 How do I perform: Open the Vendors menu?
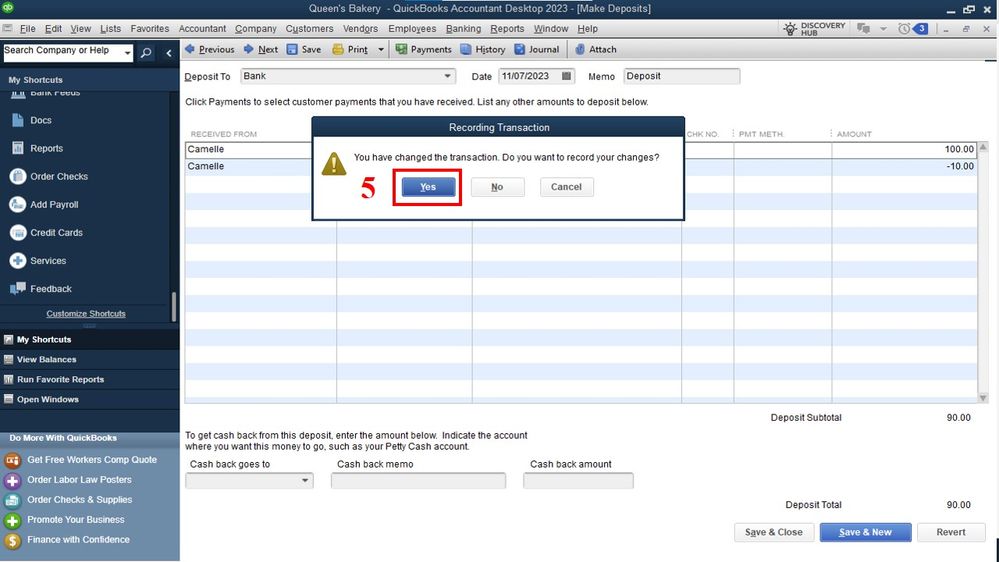click(361, 29)
